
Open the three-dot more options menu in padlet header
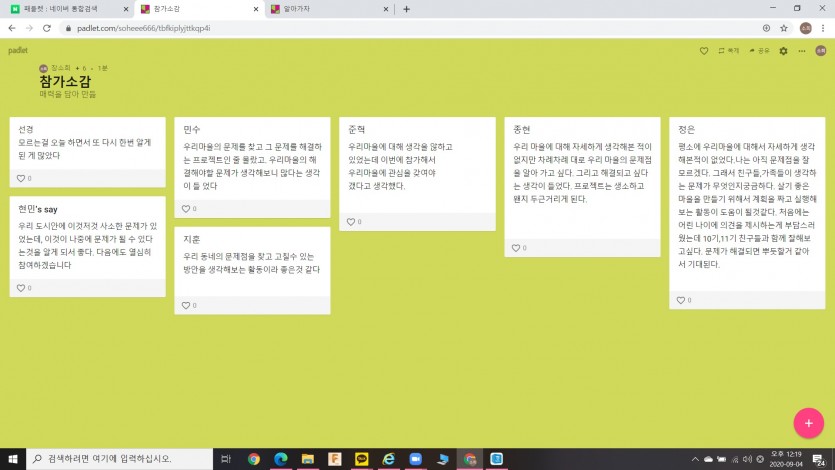802,50
